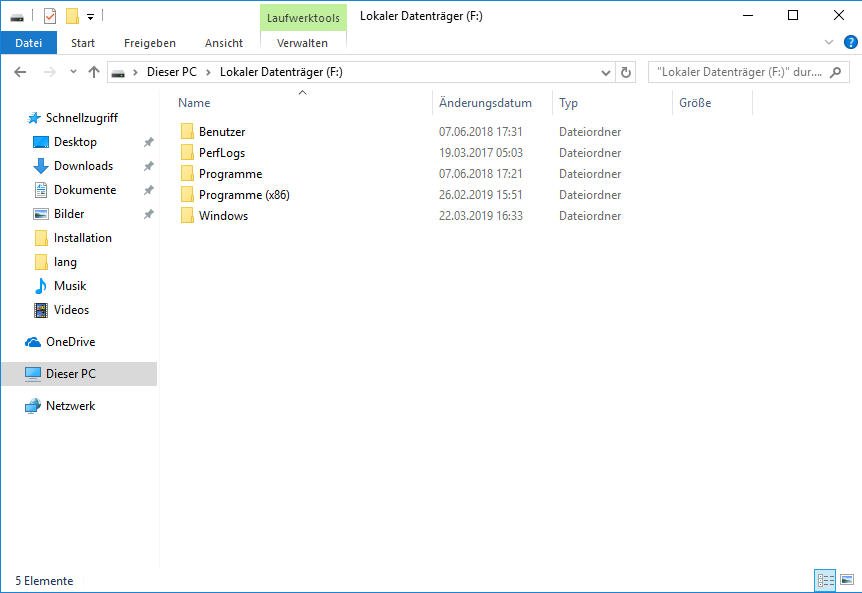Click Lokaler Datenträger (F:) breadcrumb segment
This screenshot has width=862, height=593.
[281, 72]
